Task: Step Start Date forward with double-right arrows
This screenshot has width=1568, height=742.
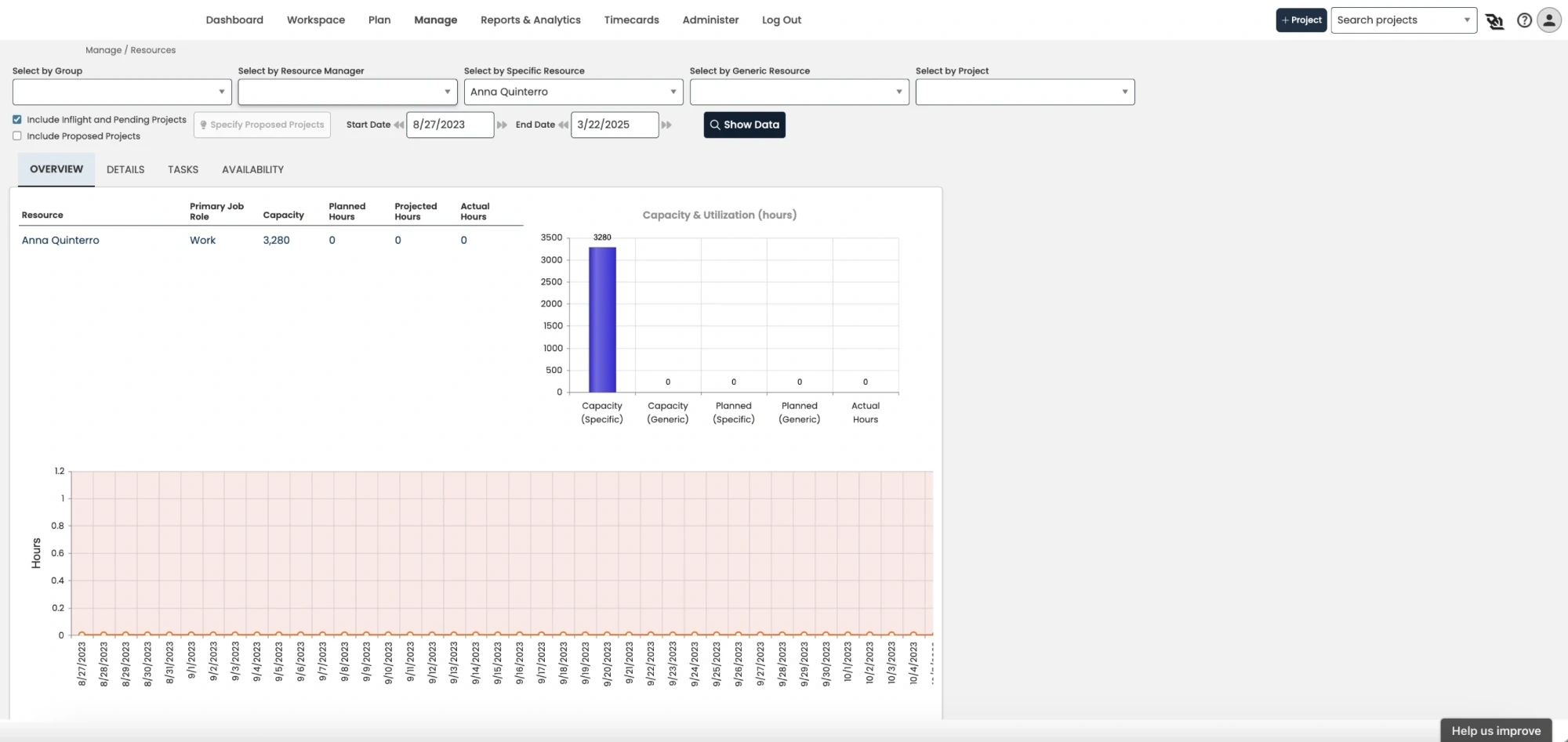Action: [x=502, y=125]
